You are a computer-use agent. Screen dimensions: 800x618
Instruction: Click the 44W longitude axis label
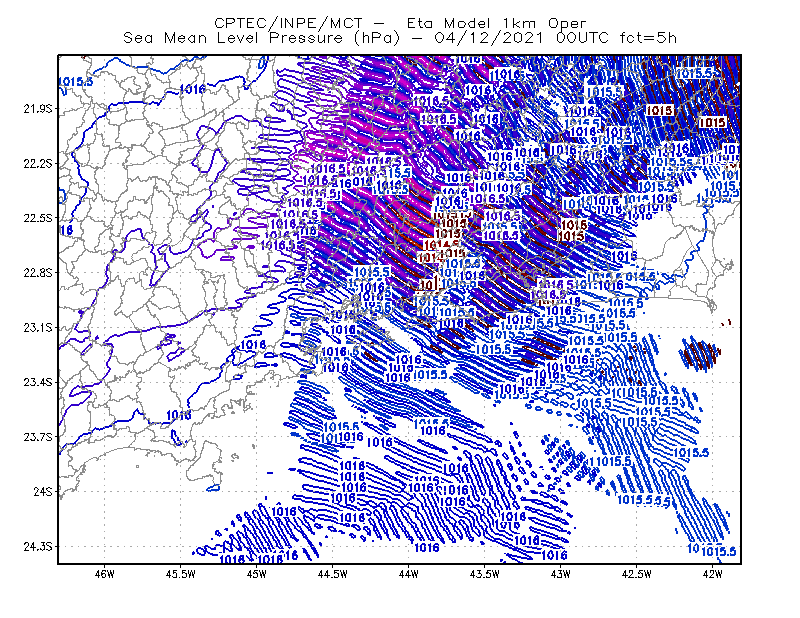409,574
